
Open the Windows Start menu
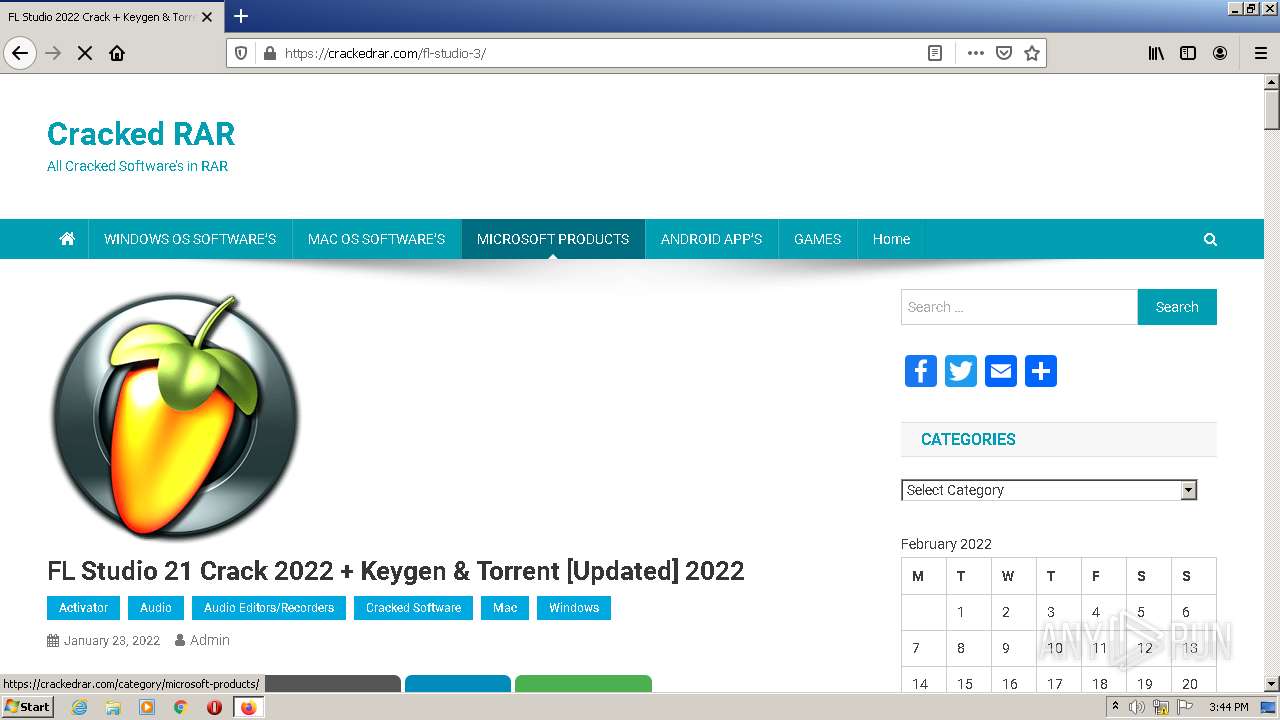click(28, 707)
